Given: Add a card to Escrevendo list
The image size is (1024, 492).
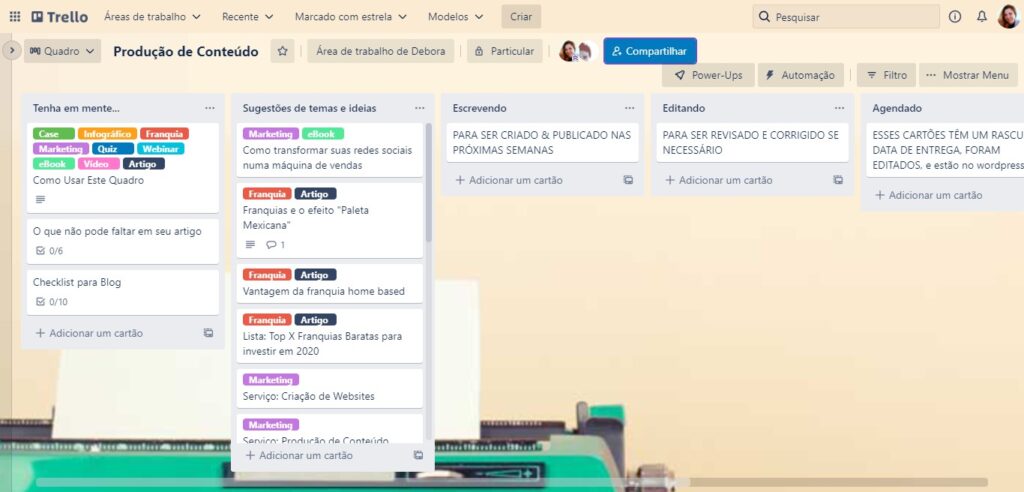Looking at the screenshot, I should click(509, 180).
